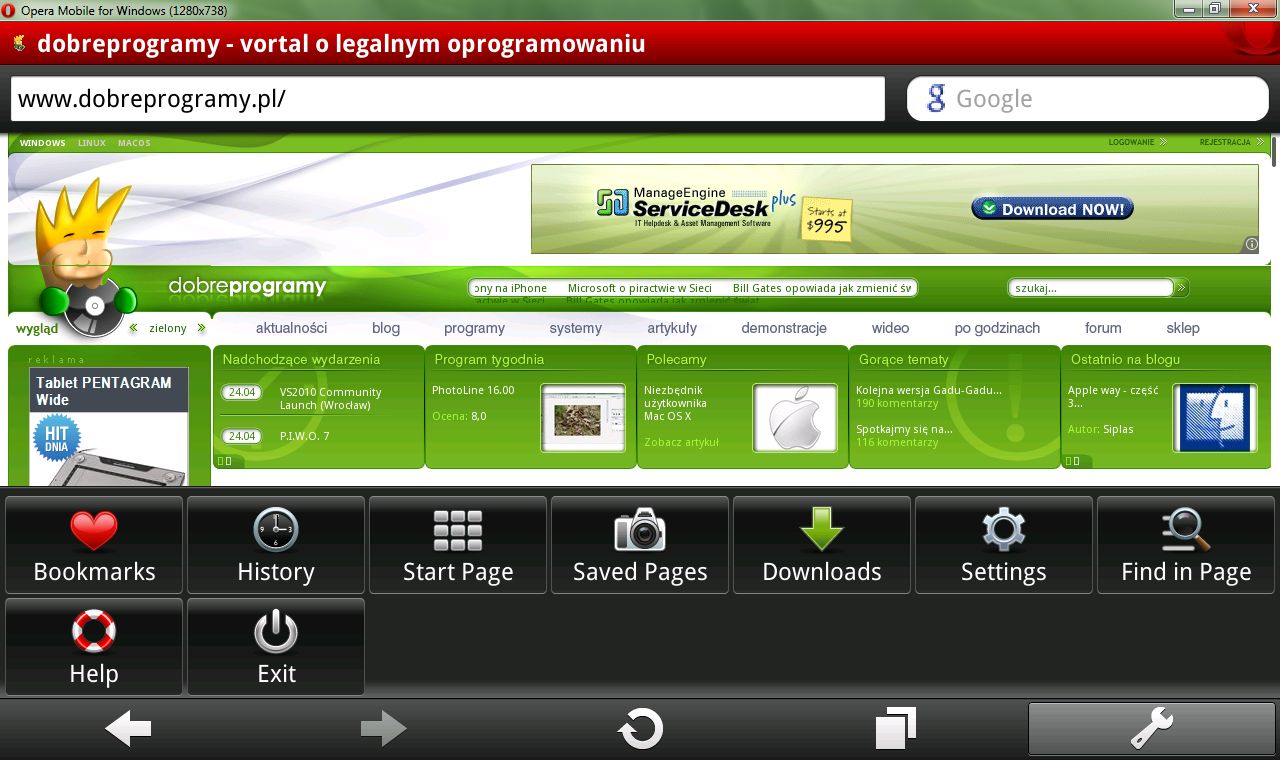Open Apple way blog post
The height and width of the screenshot is (760, 1280).
click(1113, 397)
